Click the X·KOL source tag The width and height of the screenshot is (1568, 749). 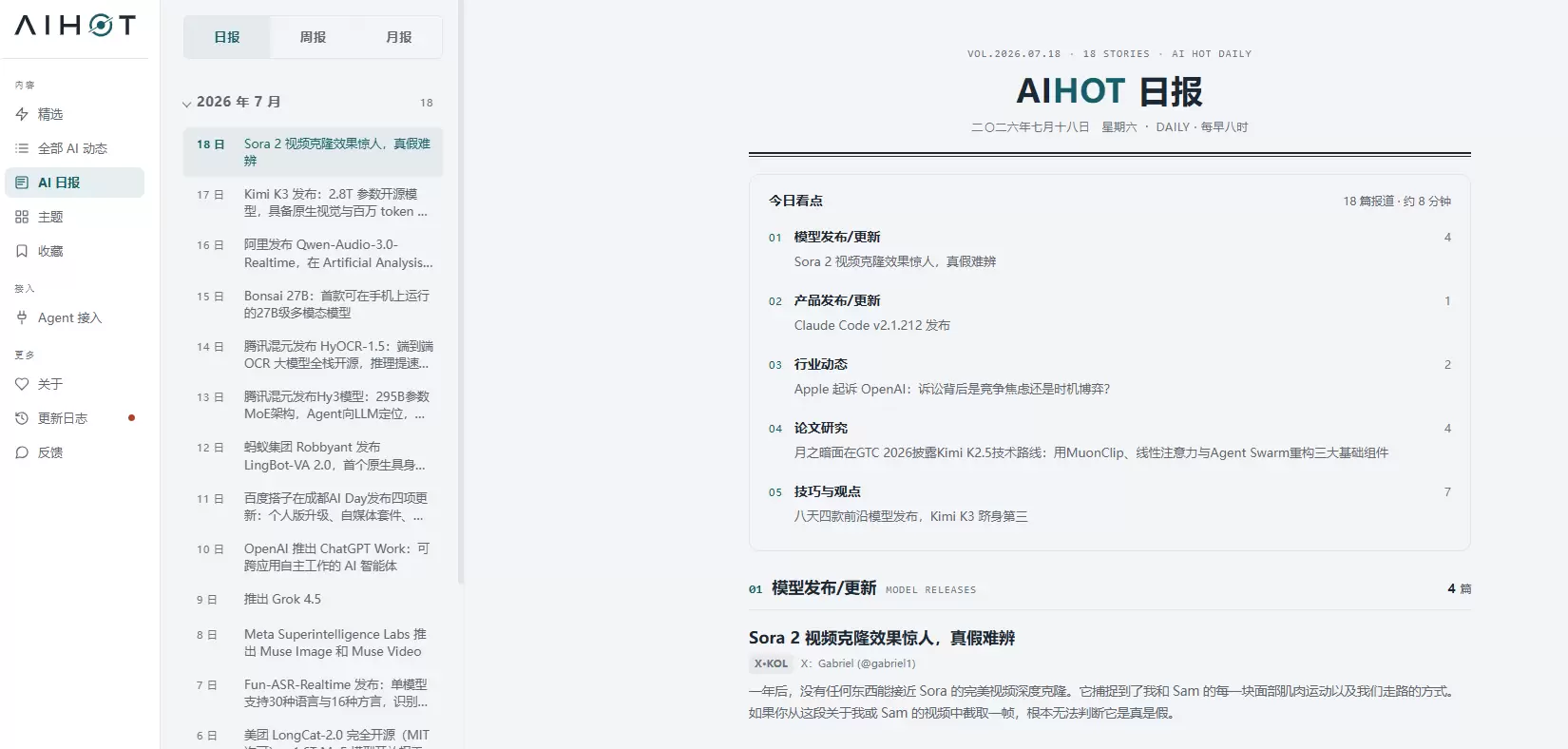[771, 663]
